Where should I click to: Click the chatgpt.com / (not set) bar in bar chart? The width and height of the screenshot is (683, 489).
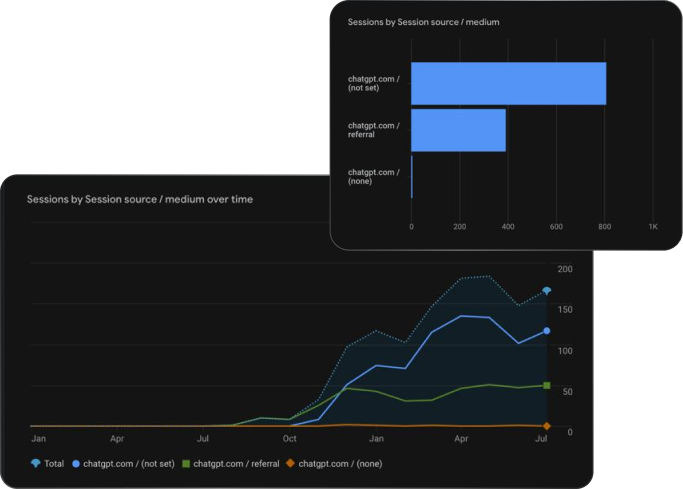[509, 84]
